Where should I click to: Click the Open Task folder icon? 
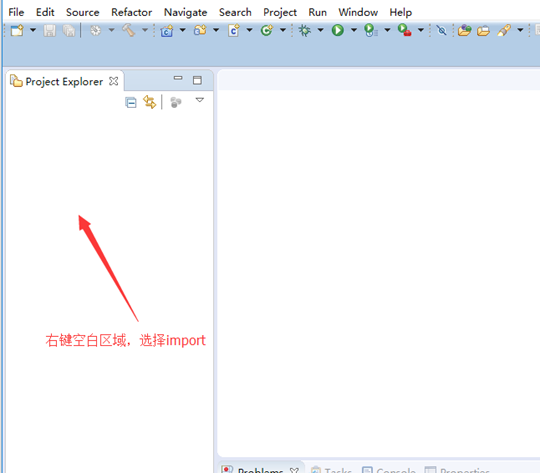click(484, 31)
